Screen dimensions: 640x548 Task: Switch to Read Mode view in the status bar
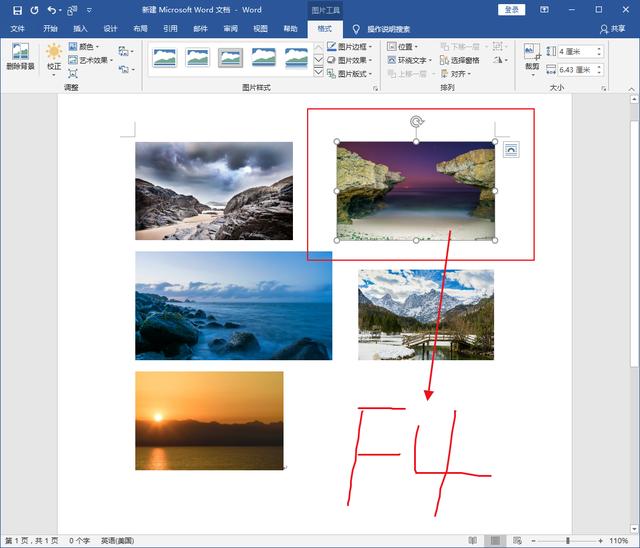click(x=473, y=541)
